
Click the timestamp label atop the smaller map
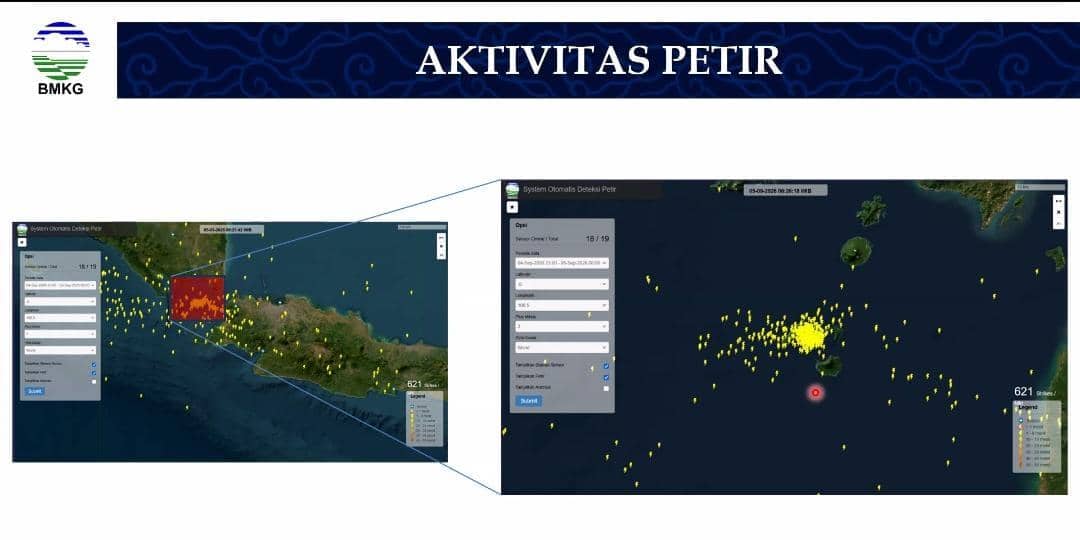pyautogui.click(x=231, y=229)
